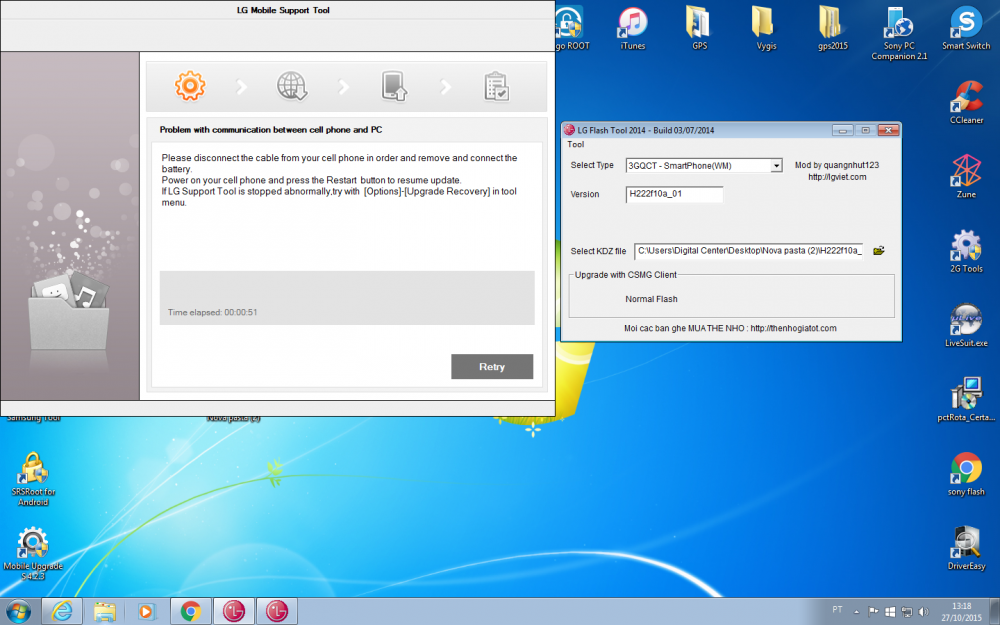Click the 'Mod by quangnhut123' text
The width and height of the screenshot is (1000, 625).
[837, 165]
